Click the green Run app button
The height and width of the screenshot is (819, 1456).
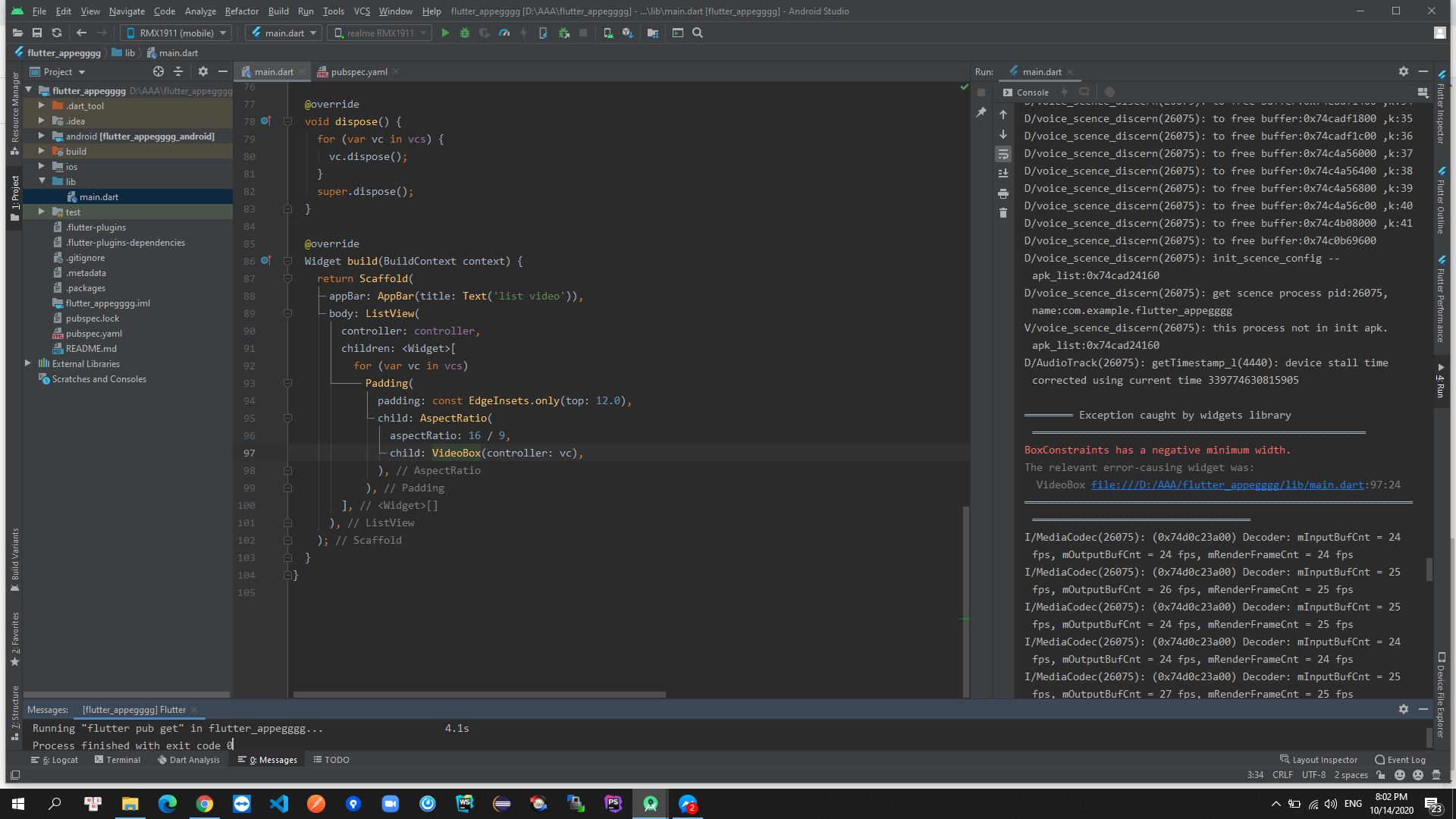[445, 33]
